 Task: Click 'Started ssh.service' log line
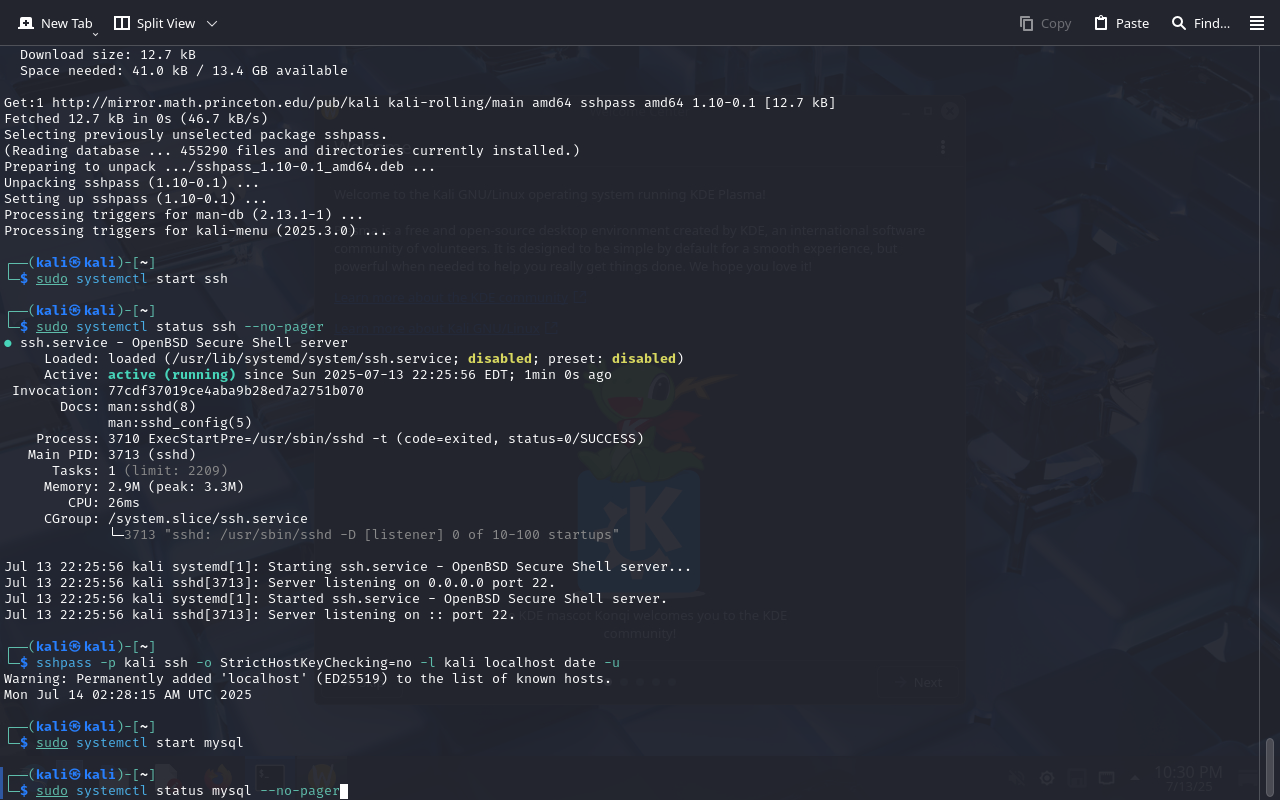[336, 599]
